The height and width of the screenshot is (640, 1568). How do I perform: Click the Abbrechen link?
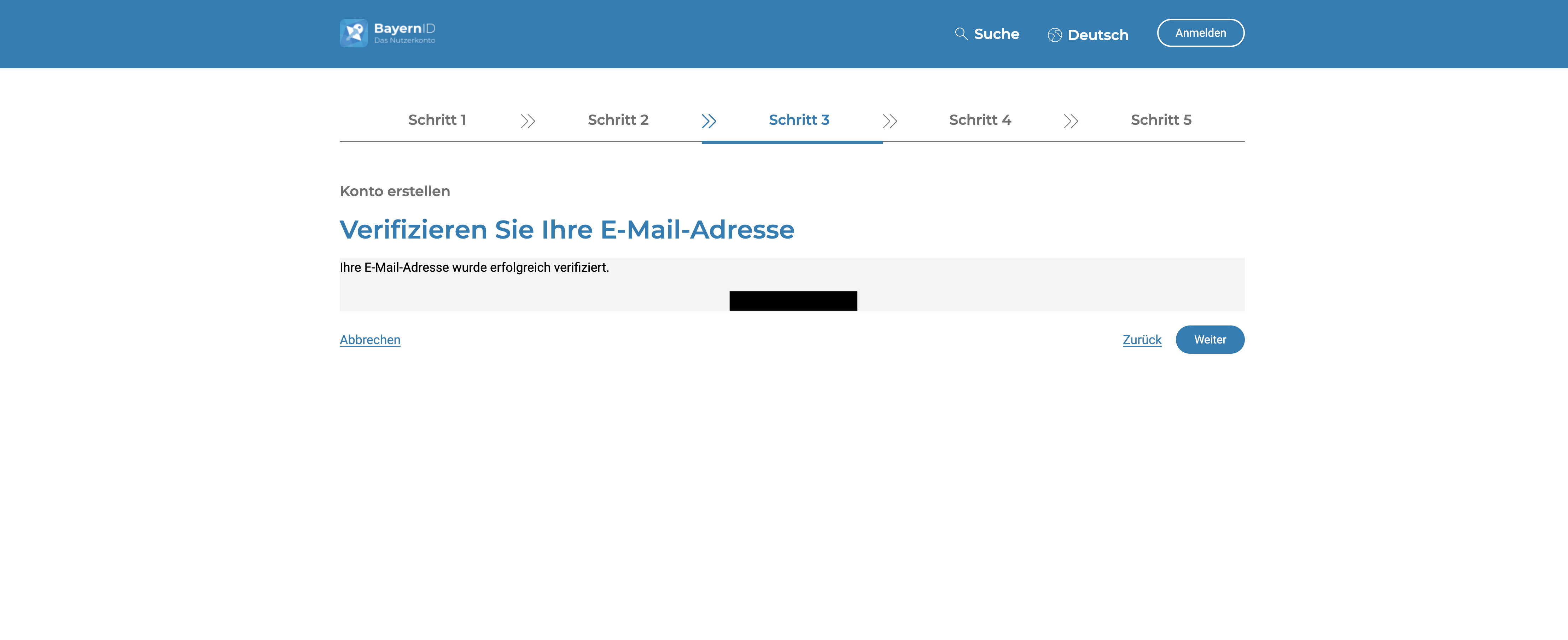[370, 340]
